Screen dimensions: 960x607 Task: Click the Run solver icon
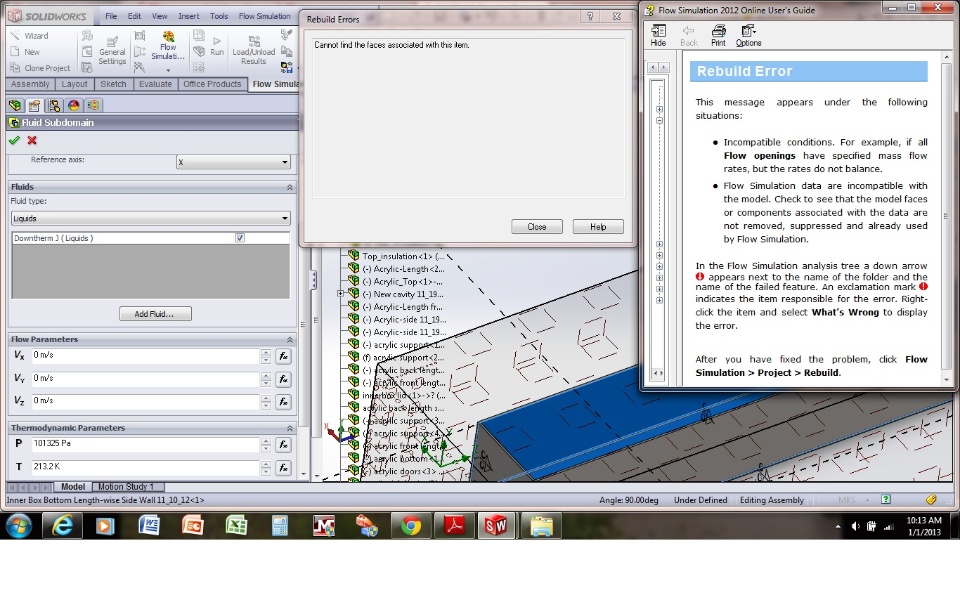217,47
